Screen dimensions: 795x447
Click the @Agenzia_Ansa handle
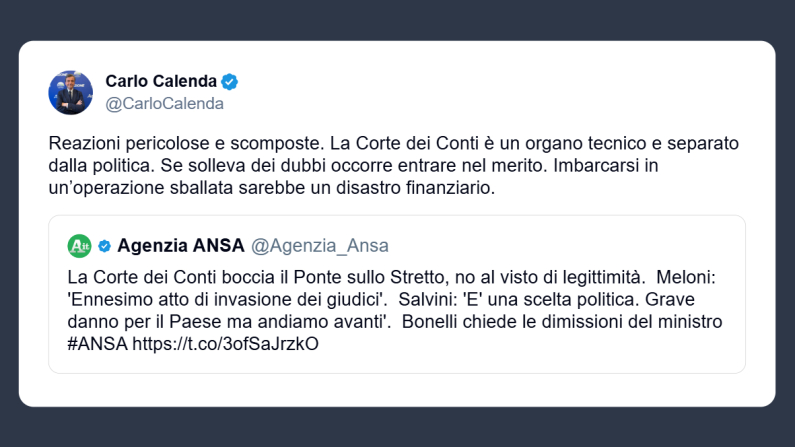click(x=319, y=246)
